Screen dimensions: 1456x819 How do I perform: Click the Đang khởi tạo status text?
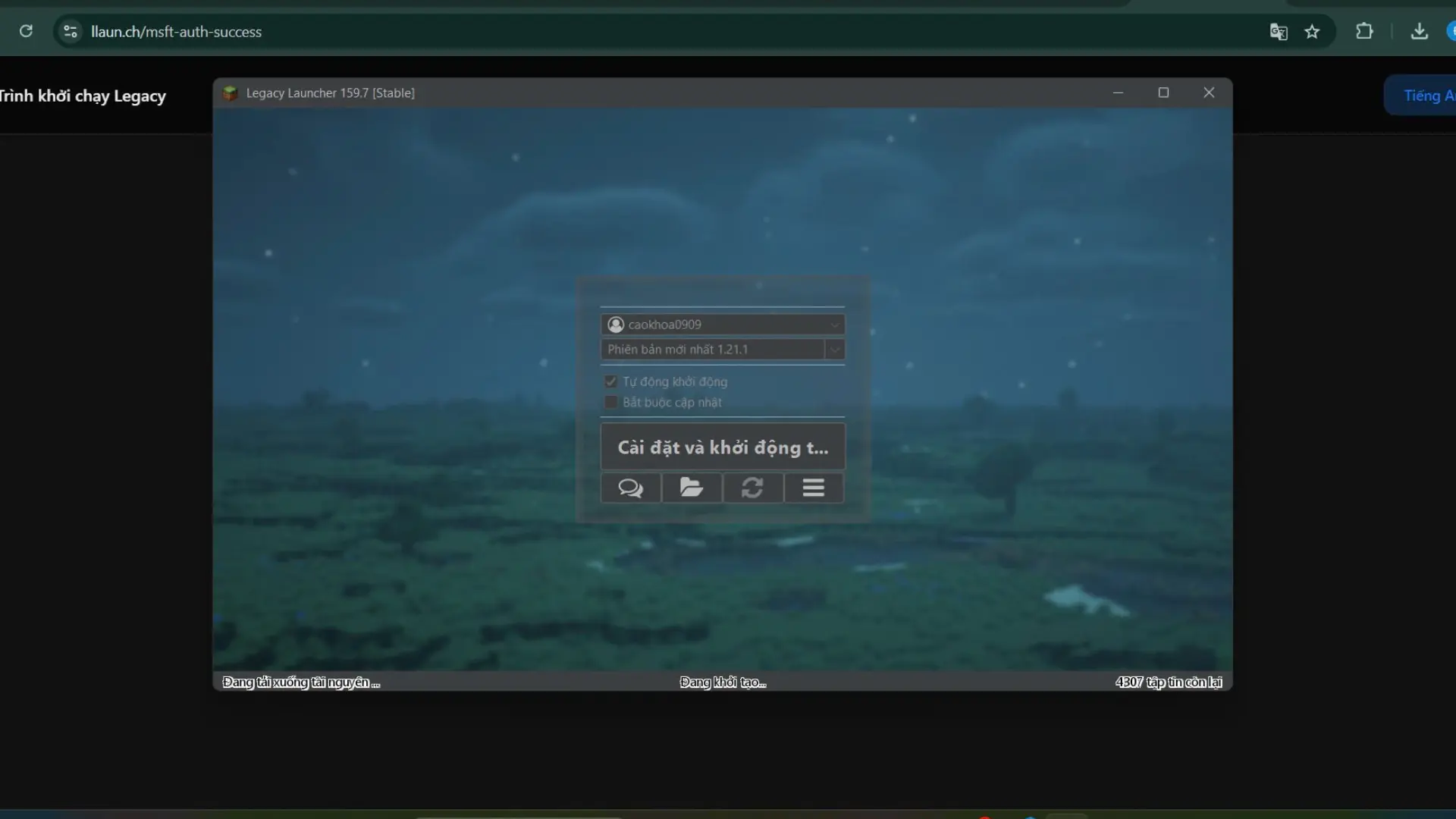[723, 682]
